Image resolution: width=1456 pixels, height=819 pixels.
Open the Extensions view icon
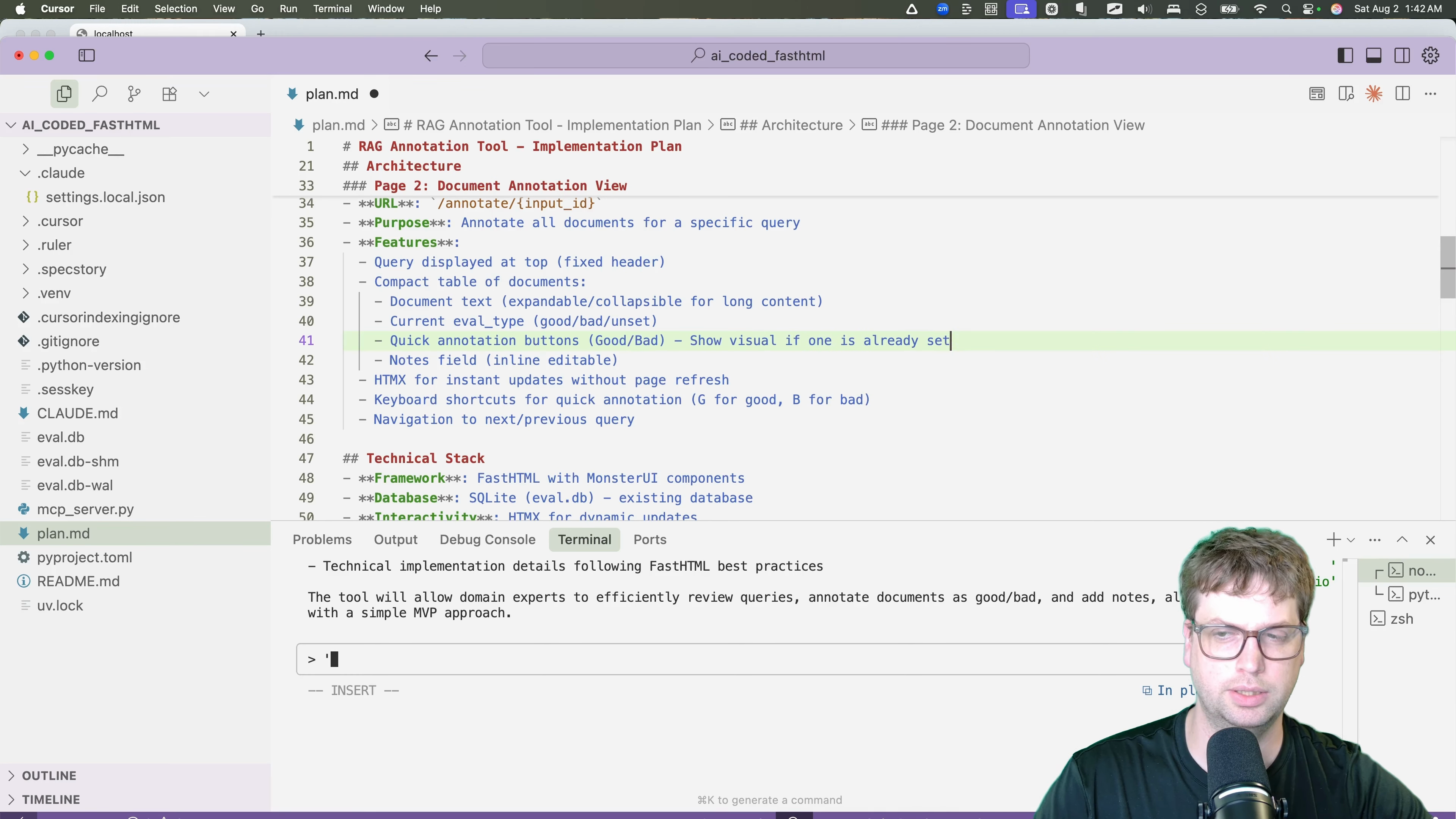(169, 94)
